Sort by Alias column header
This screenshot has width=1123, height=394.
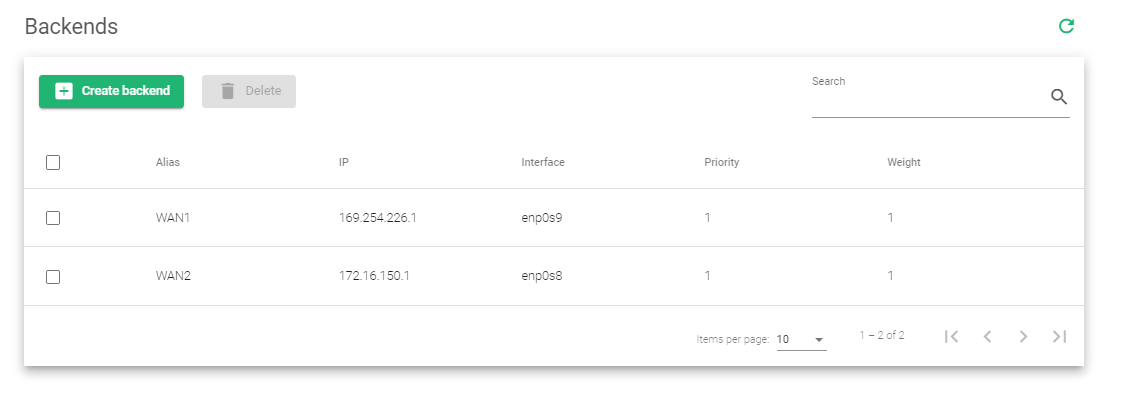168,163
